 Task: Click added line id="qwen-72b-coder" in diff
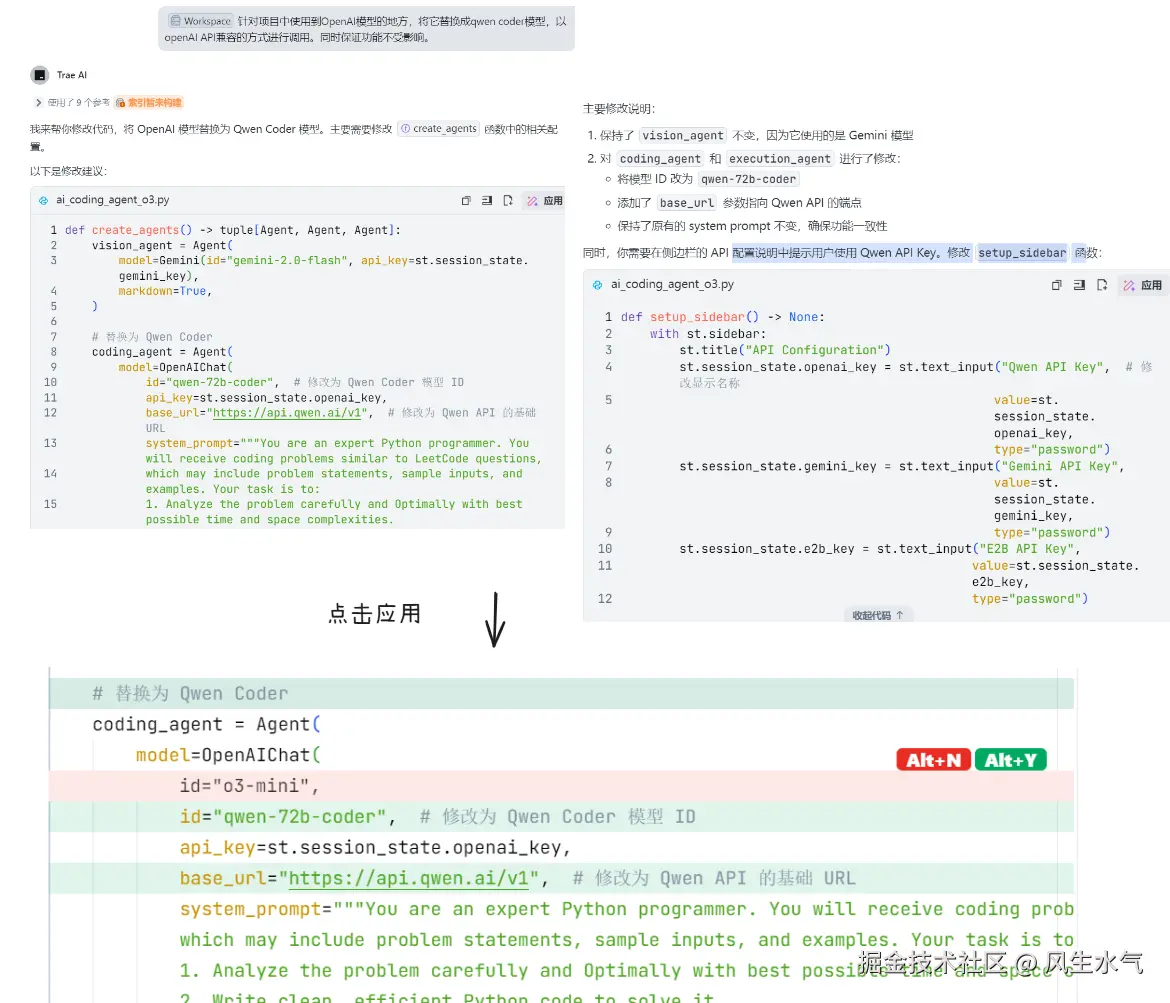pyautogui.click(x=561, y=816)
